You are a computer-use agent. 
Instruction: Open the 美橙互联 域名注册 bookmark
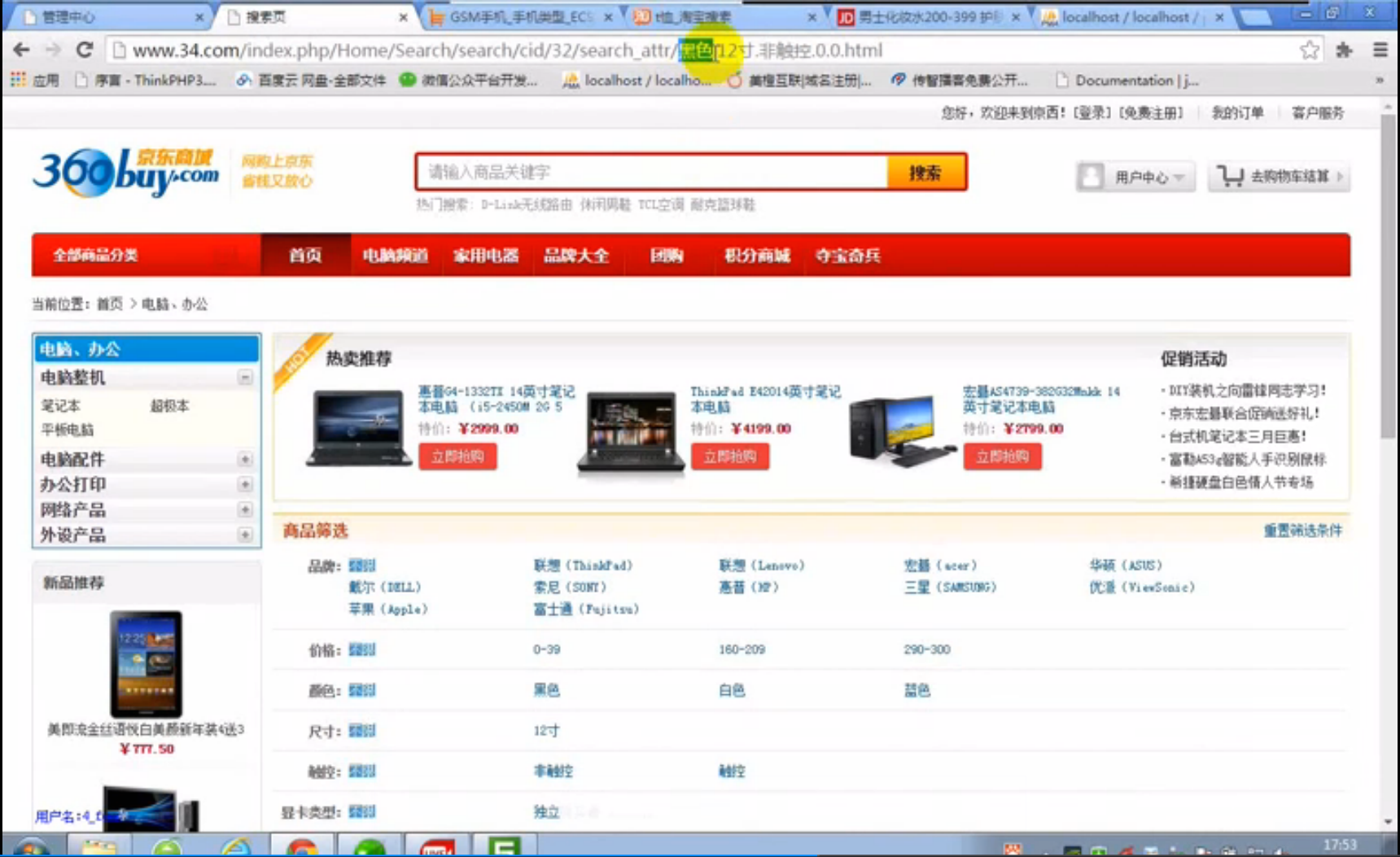pos(799,80)
